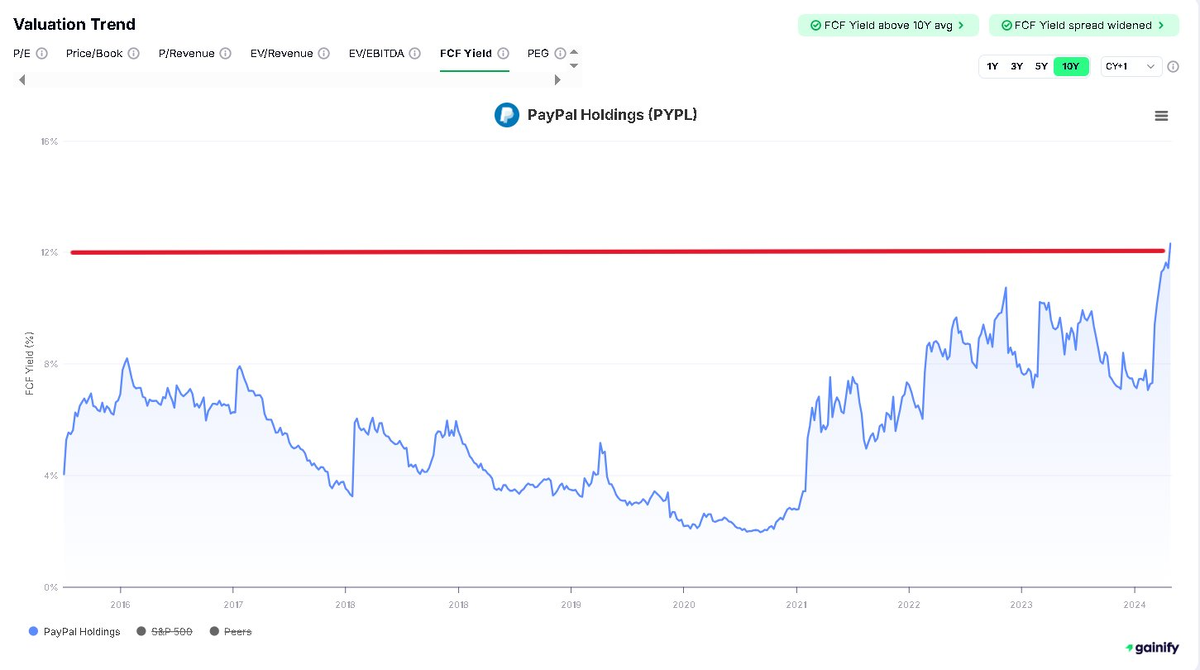
Task: Switch to the PEG tab
Action: tap(538, 54)
